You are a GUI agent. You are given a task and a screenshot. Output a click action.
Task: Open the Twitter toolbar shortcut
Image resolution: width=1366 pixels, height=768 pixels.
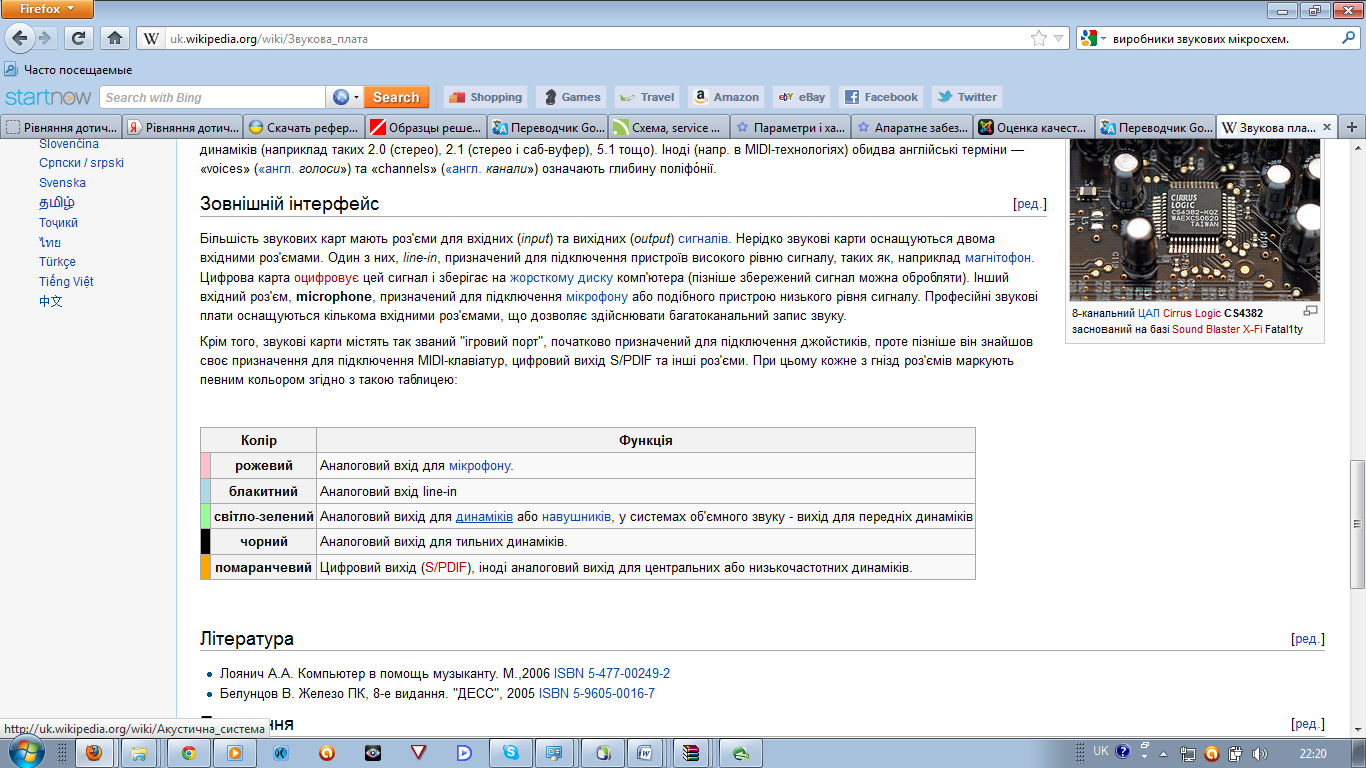[x=966, y=97]
